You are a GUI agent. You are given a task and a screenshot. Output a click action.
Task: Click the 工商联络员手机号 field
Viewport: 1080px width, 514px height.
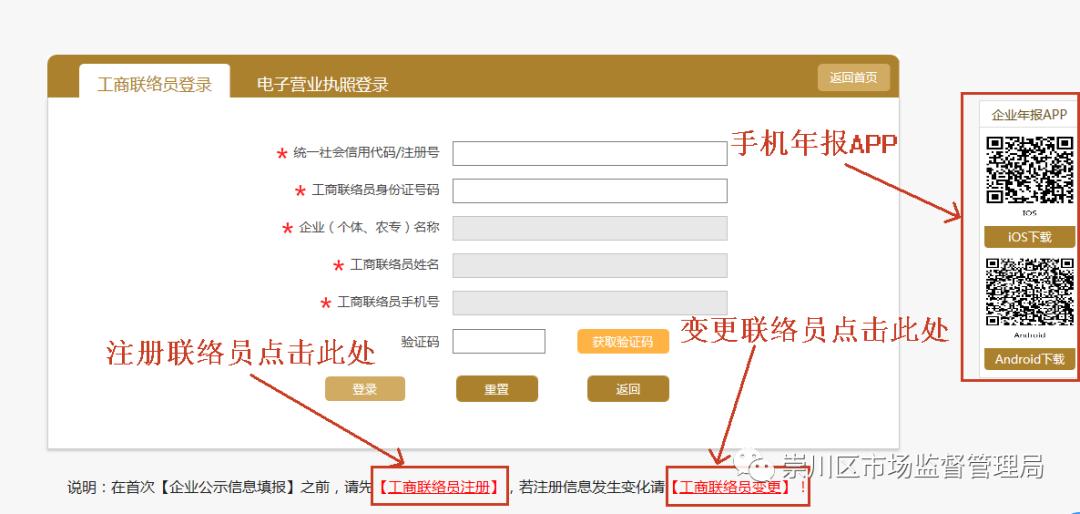pos(590,302)
